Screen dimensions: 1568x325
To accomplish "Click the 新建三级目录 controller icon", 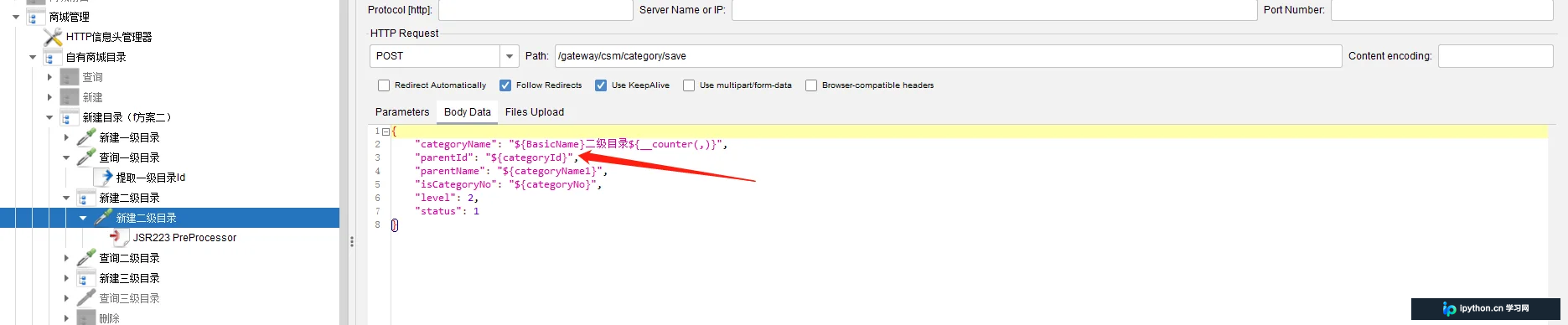I will pos(86,278).
